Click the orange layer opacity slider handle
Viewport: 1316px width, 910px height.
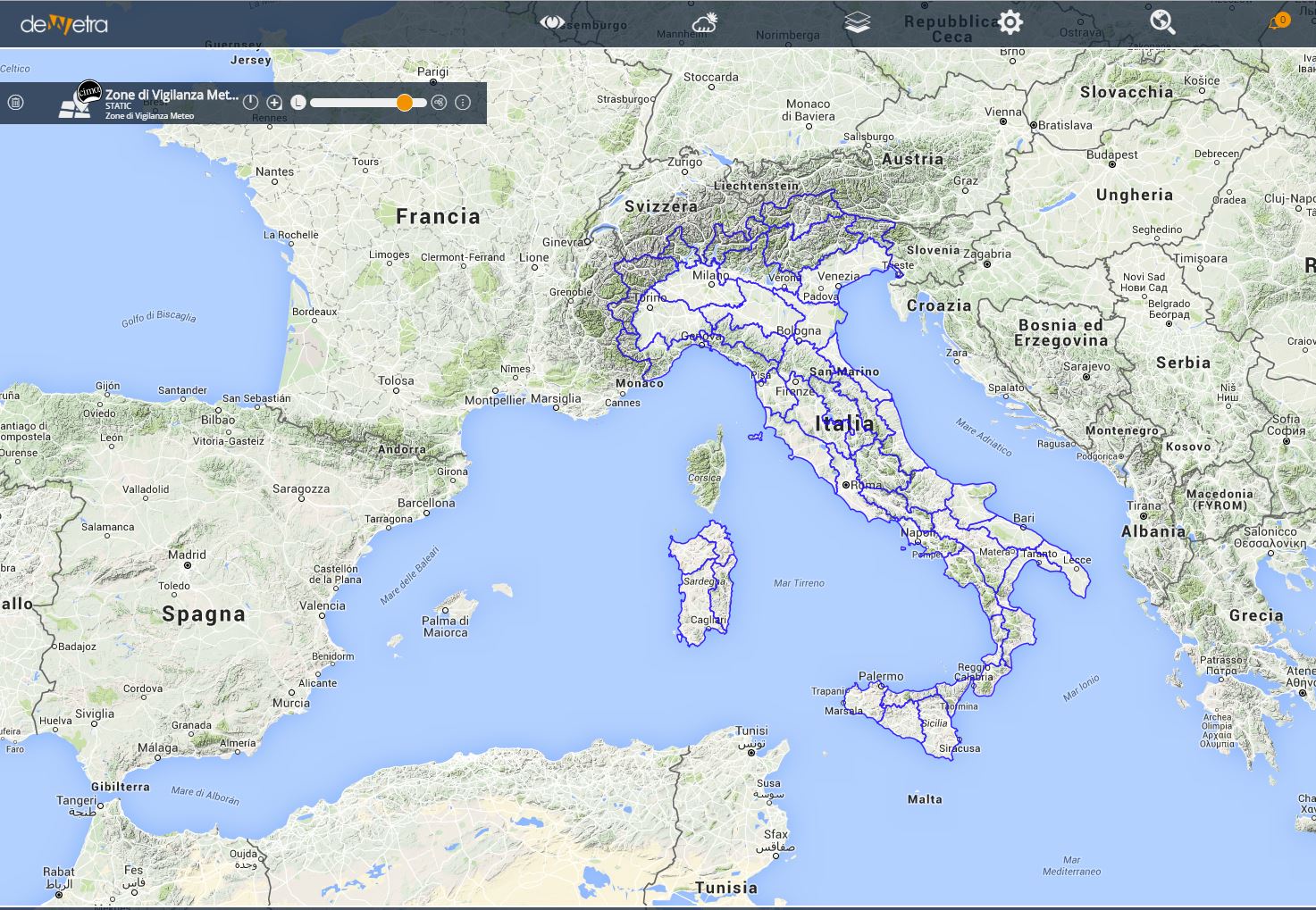(405, 103)
